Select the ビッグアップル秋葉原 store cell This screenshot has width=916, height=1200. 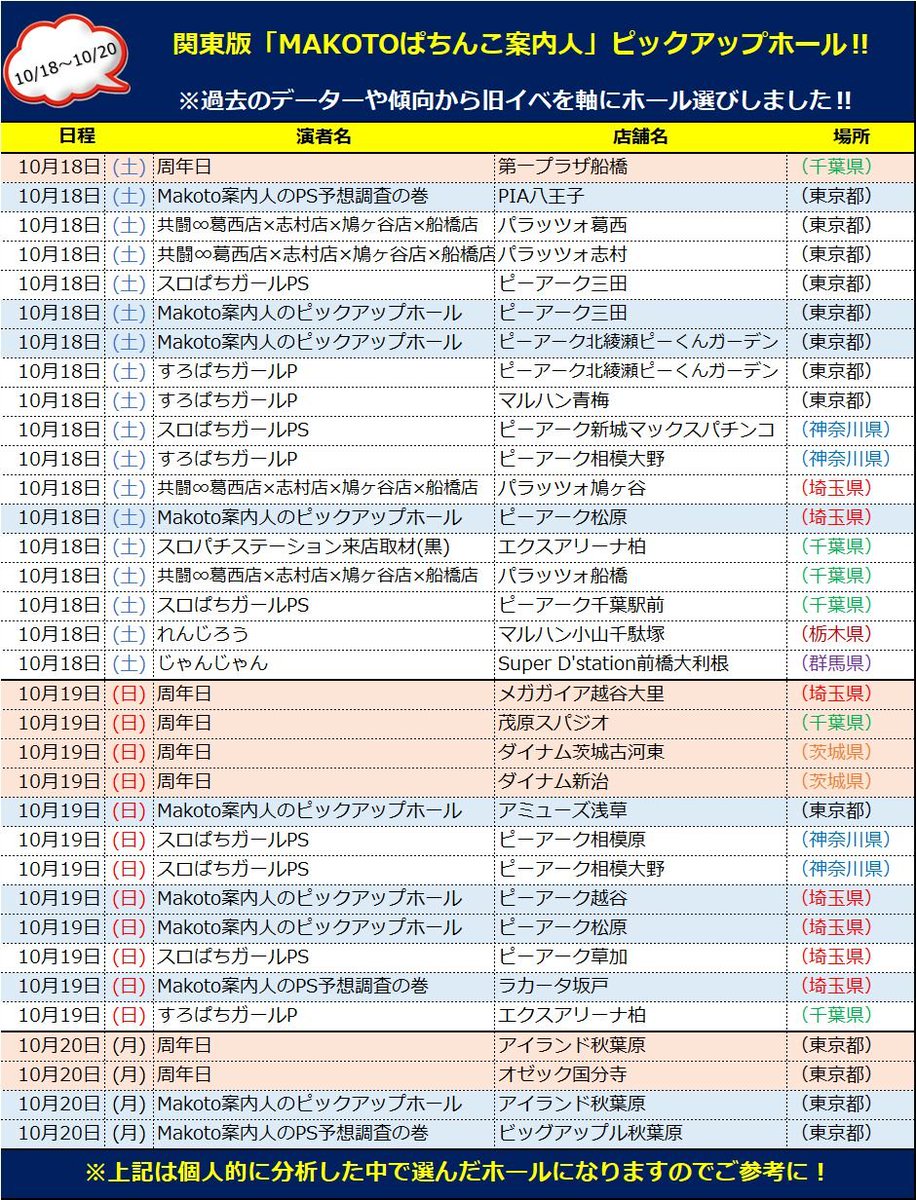click(640, 1132)
